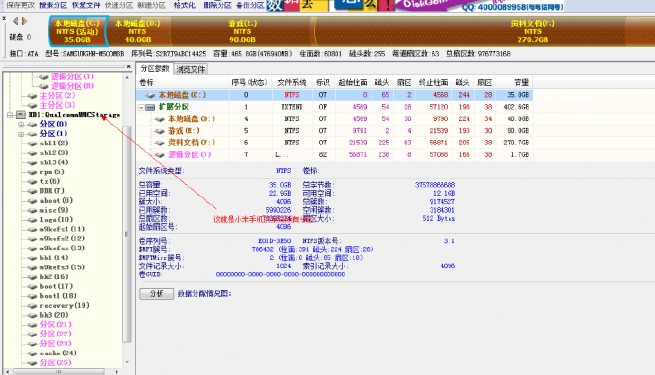Click the drive icon beside bk2(16)
The width and height of the screenshot is (655, 375).
(32, 277)
